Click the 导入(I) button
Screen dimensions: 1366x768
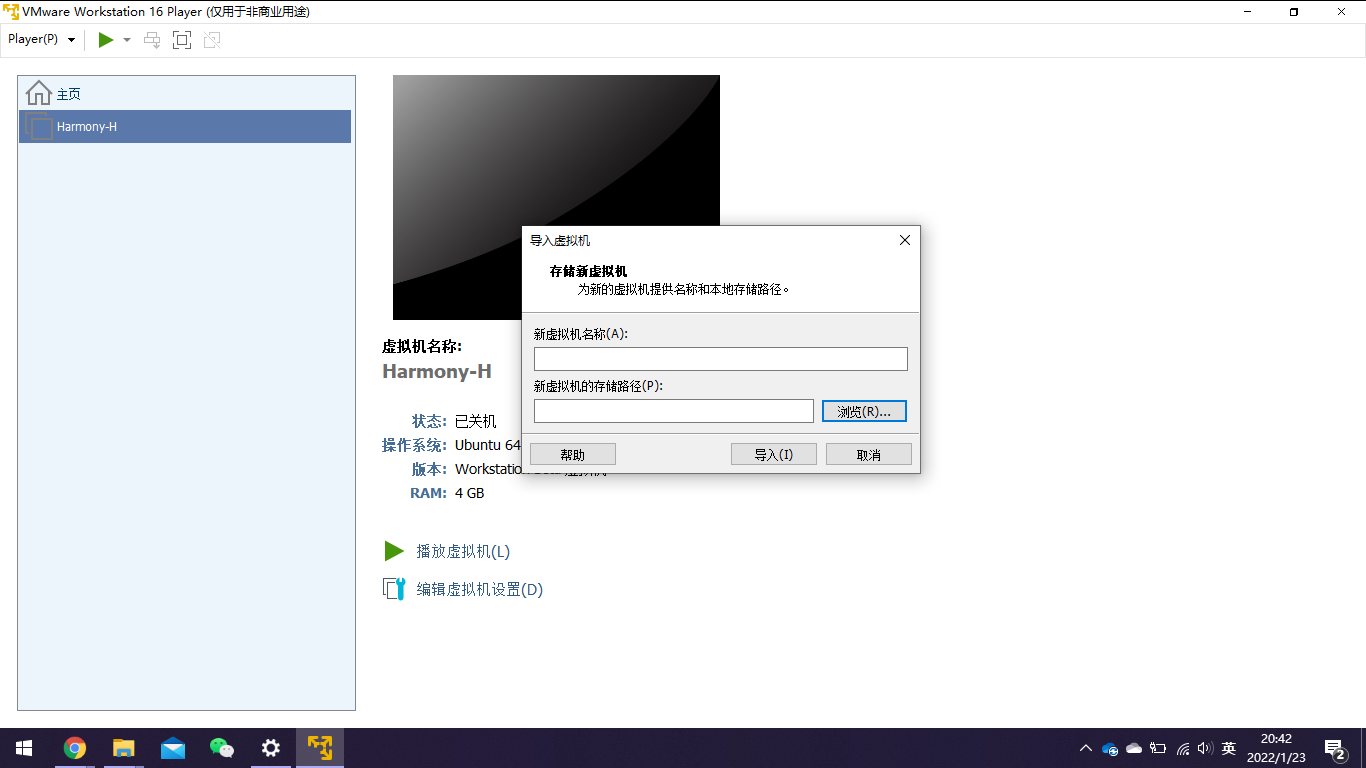pyautogui.click(x=774, y=454)
